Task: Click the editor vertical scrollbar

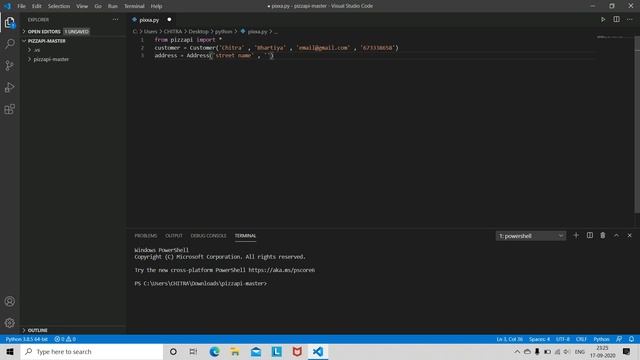Action: click(637, 124)
